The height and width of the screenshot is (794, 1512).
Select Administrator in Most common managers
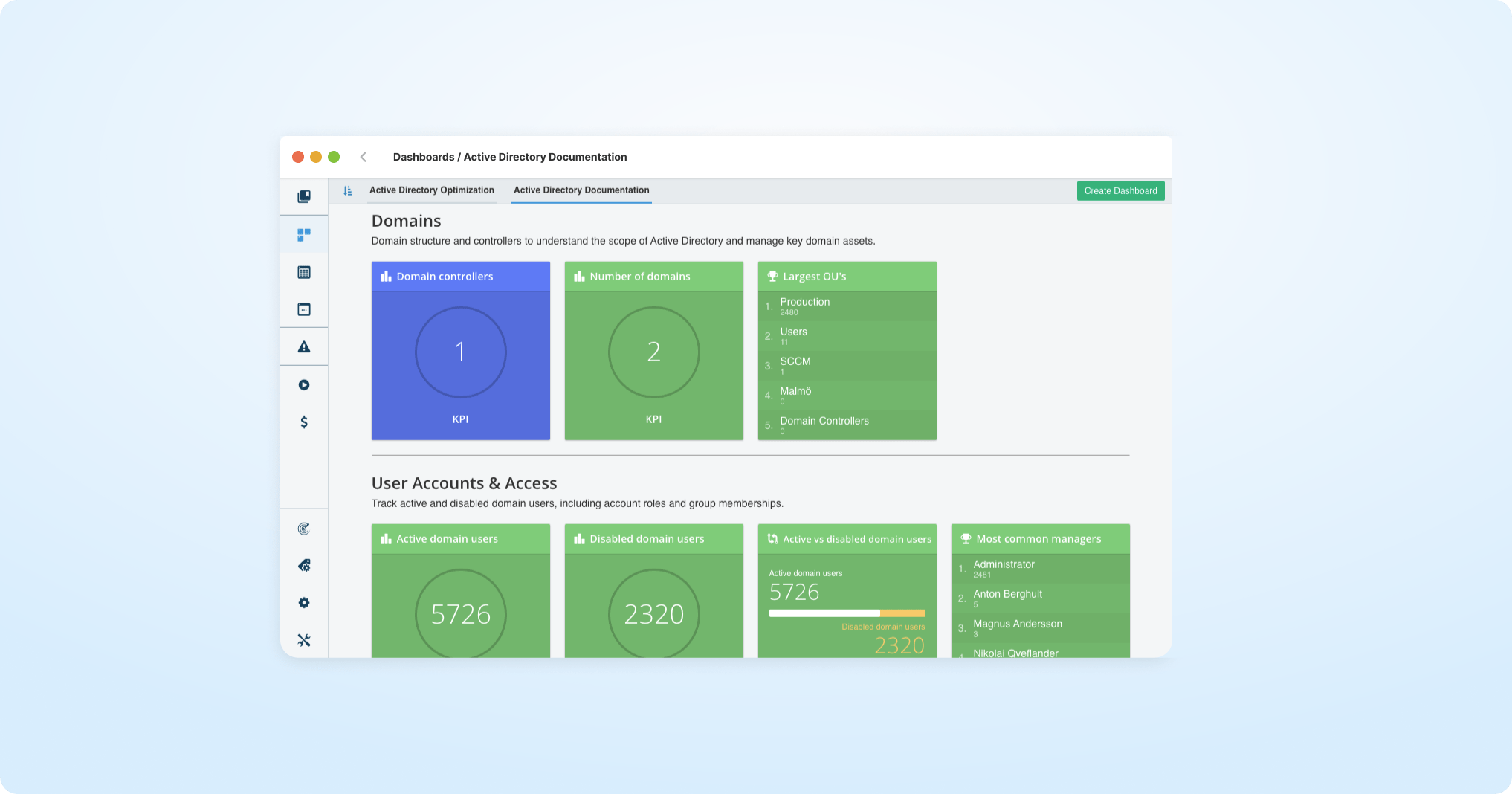[x=1041, y=569]
